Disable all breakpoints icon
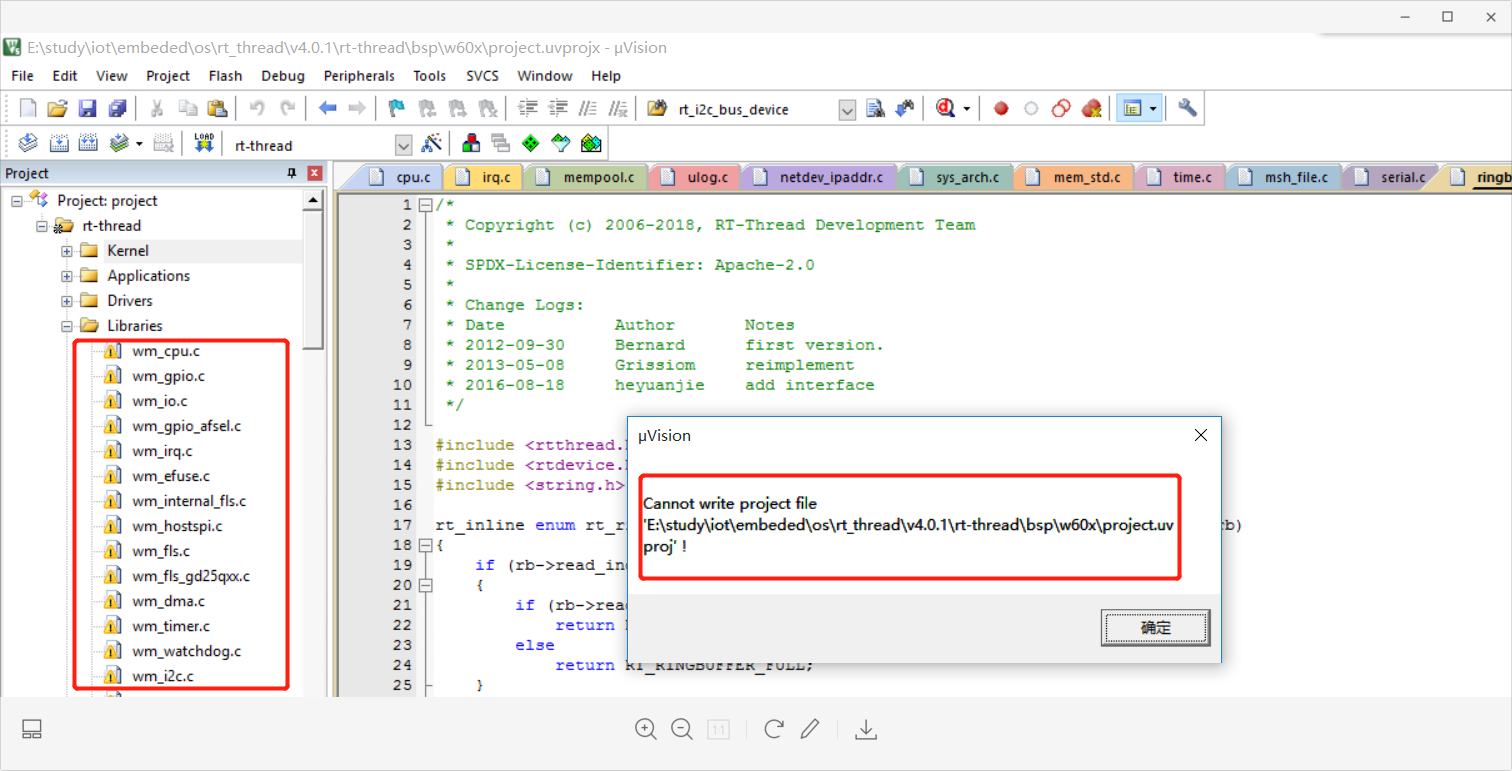The image size is (1512, 771). pyautogui.click(x=1061, y=109)
